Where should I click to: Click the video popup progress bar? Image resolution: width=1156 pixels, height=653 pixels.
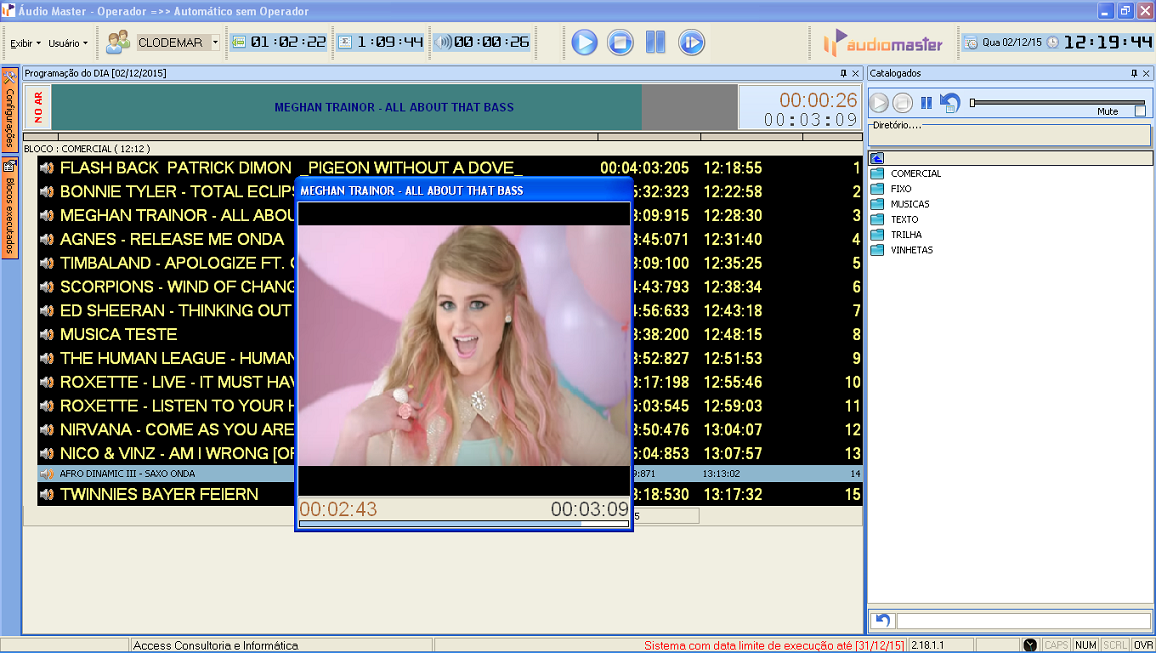464,523
